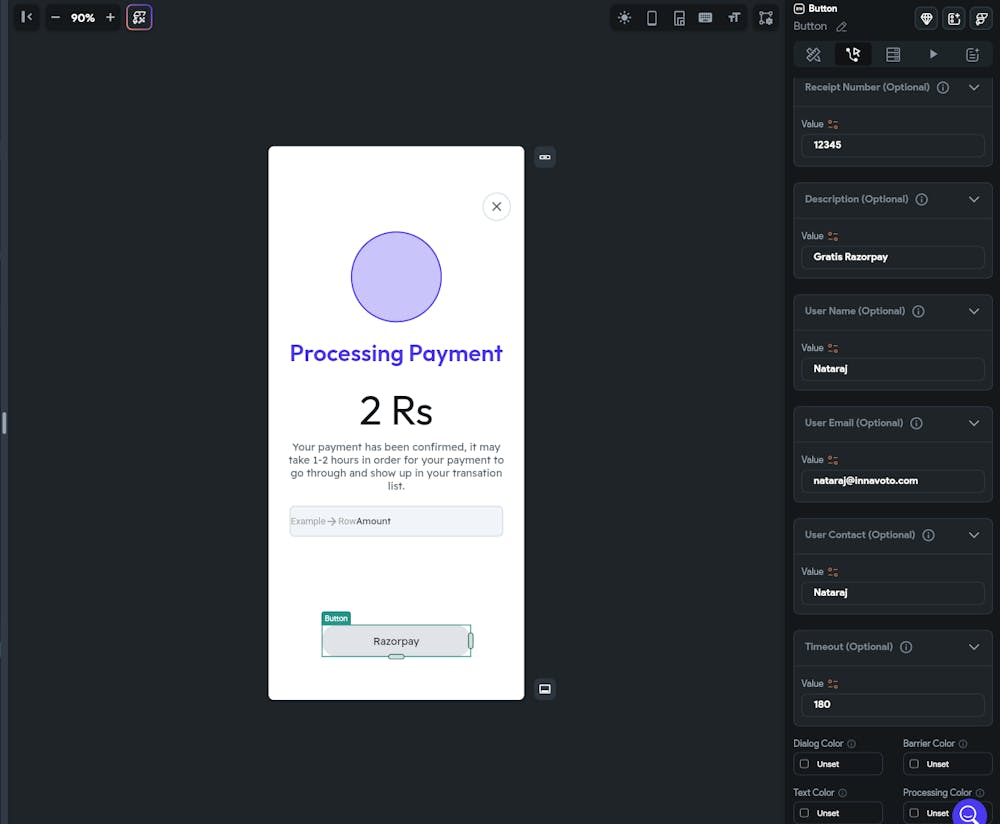Select the purple circle avatar on canvas
Viewport: 1000px width, 824px height.
tap(396, 277)
